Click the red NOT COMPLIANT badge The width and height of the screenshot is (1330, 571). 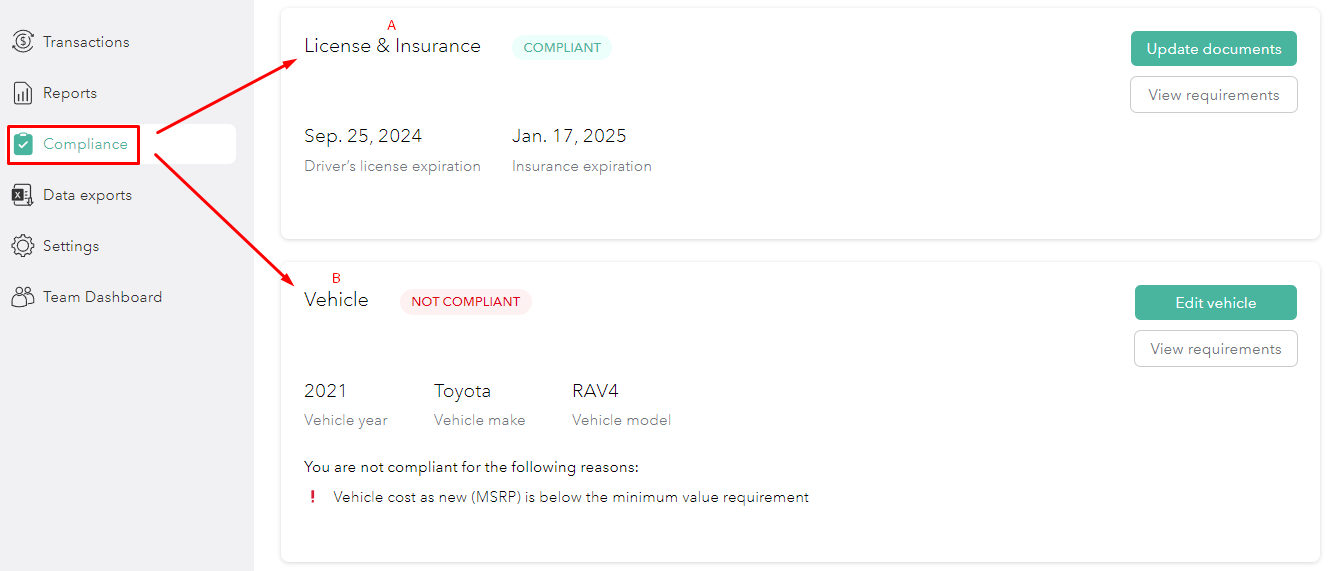point(466,302)
